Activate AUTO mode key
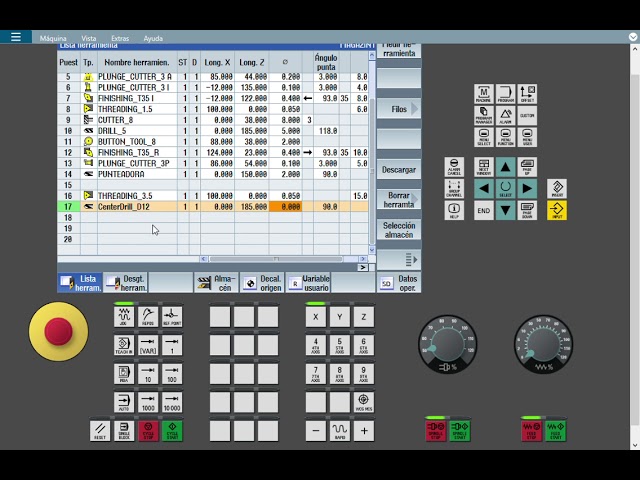Screen dimensions: 640x480 pos(124,402)
